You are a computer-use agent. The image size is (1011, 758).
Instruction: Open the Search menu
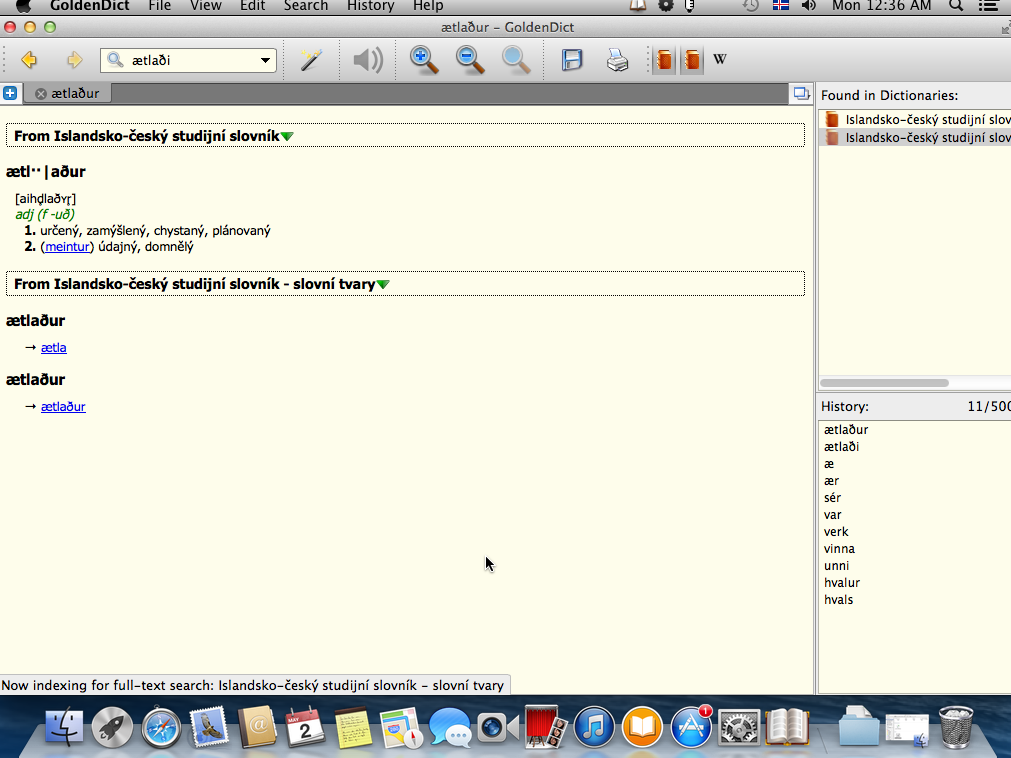coord(306,6)
